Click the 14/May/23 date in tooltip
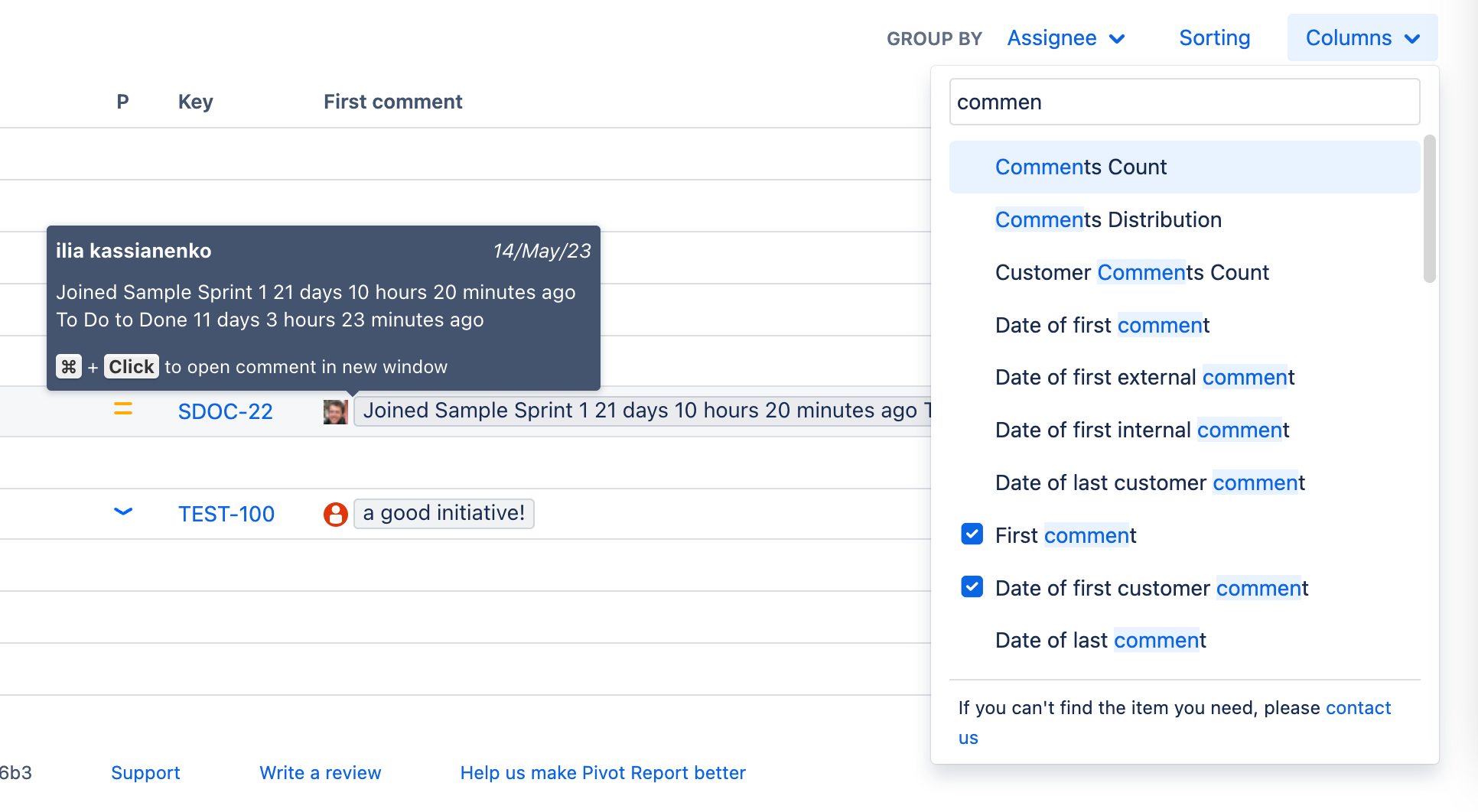This screenshot has width=1478, height=812. 542,251
